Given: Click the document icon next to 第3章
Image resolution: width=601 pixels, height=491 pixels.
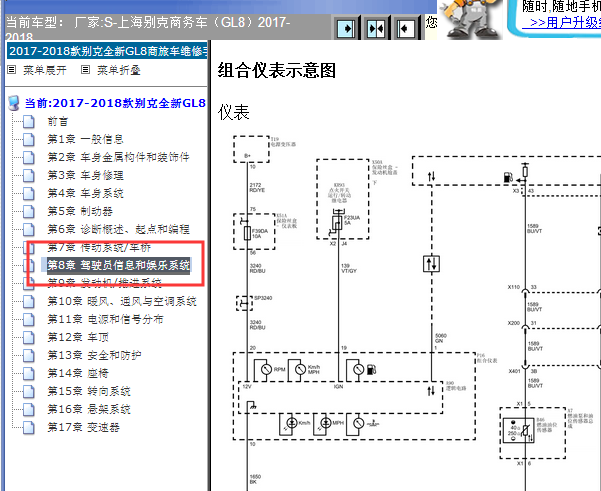Looking at the screenshot, I should click(x=29, y=176).
